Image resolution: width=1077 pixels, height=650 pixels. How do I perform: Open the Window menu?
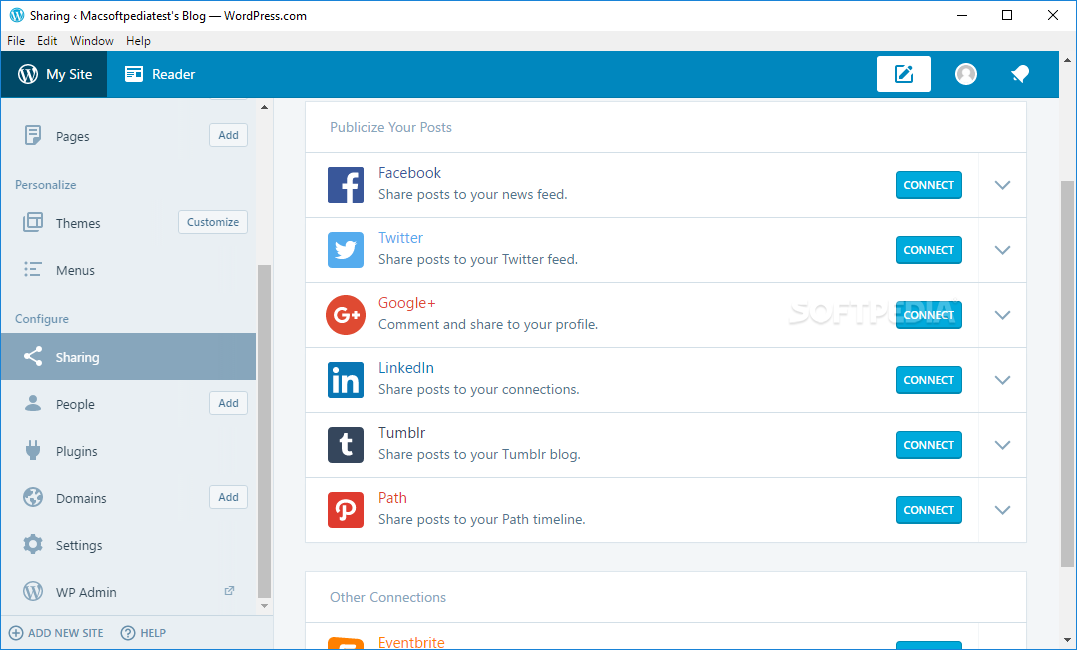point(91,41)
